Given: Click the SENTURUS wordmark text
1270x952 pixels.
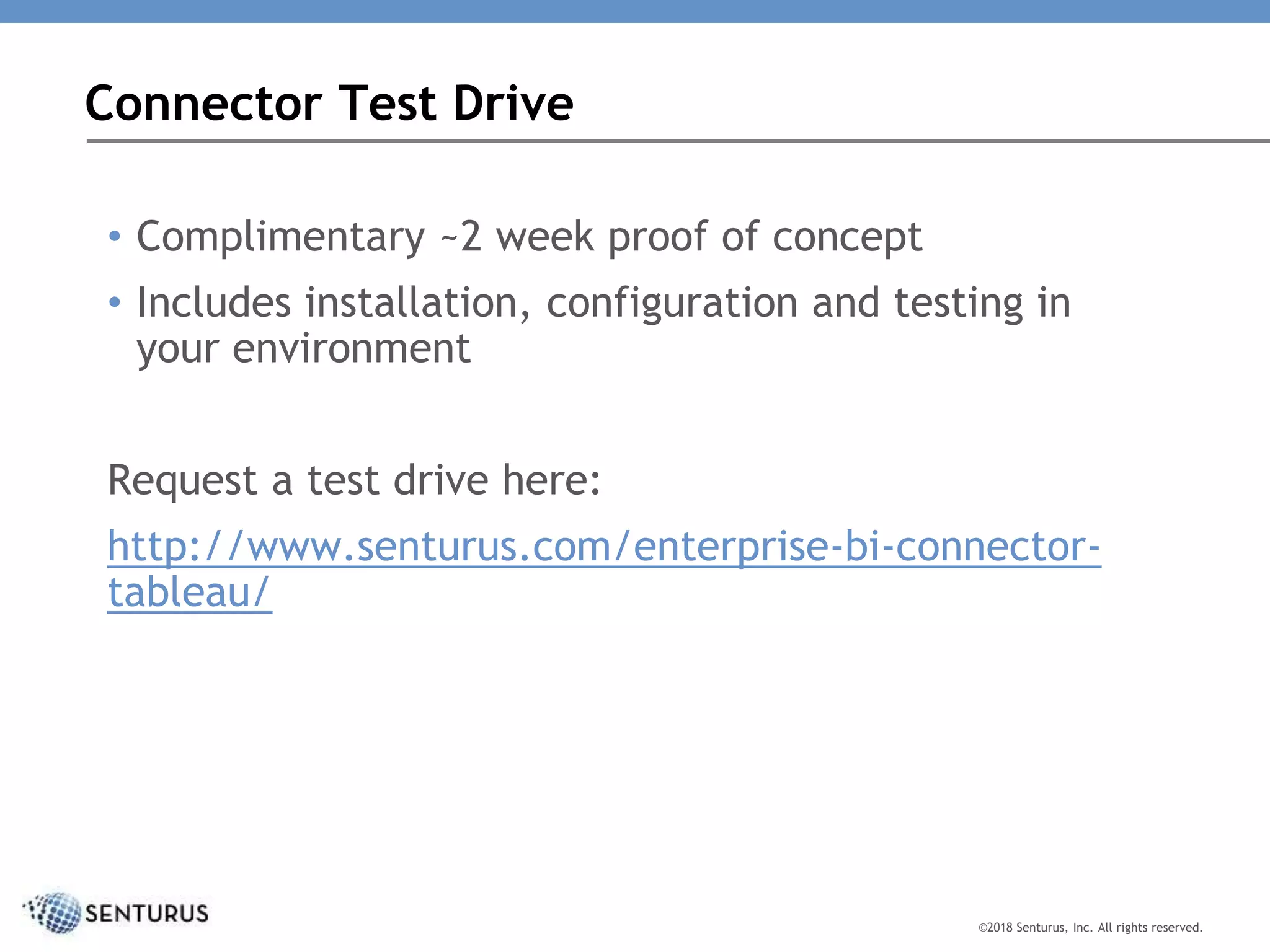Looking at the screenshot, I should click(147, 914).
